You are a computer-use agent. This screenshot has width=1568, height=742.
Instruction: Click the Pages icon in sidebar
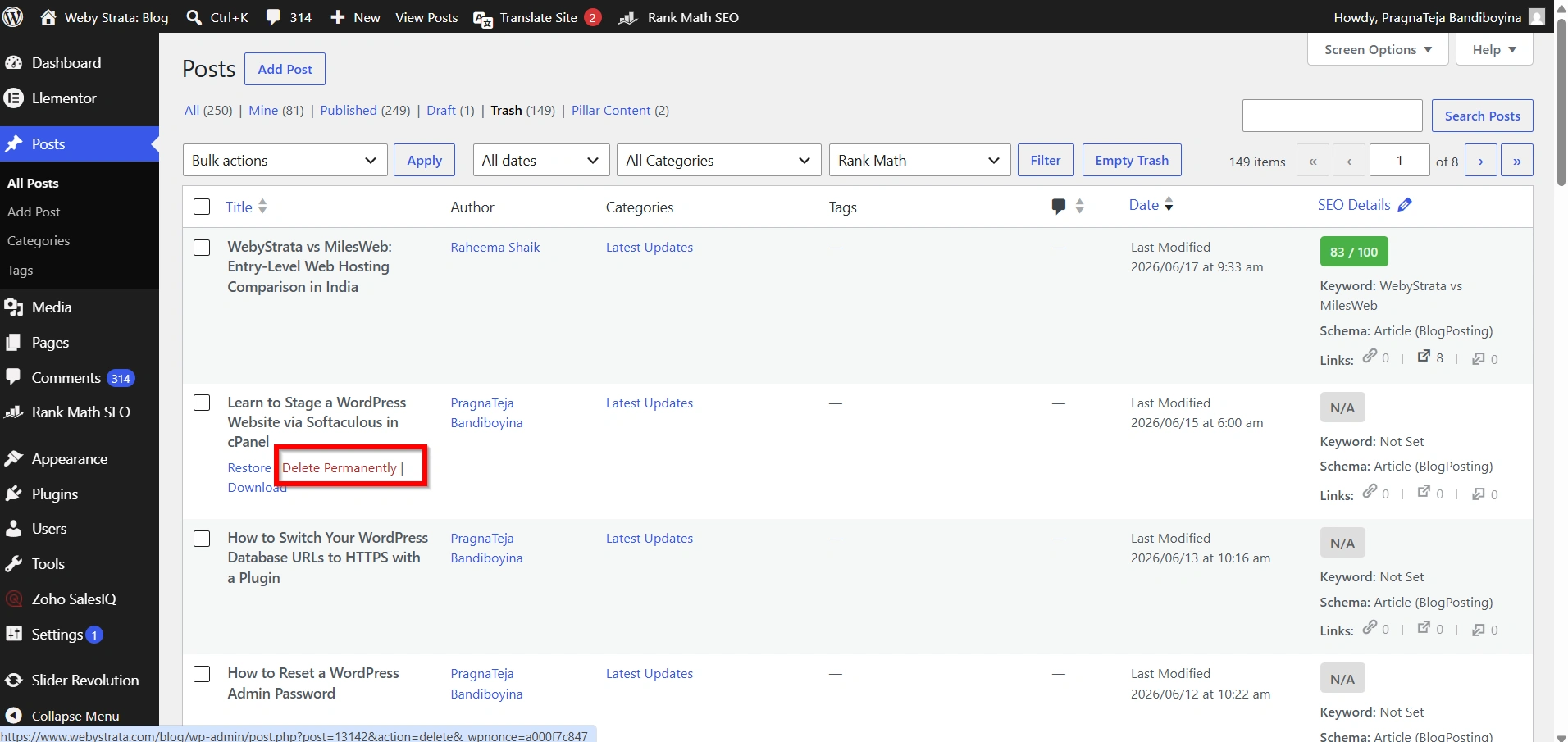coord(14,343)
